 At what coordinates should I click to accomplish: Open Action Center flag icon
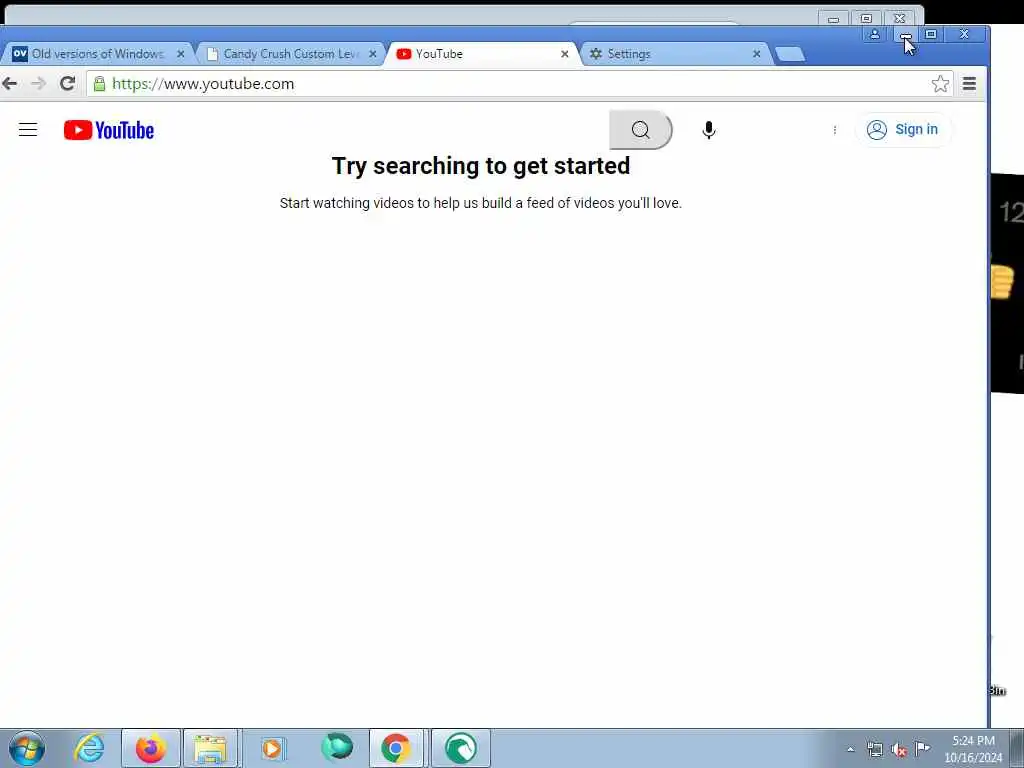[923, 748]
